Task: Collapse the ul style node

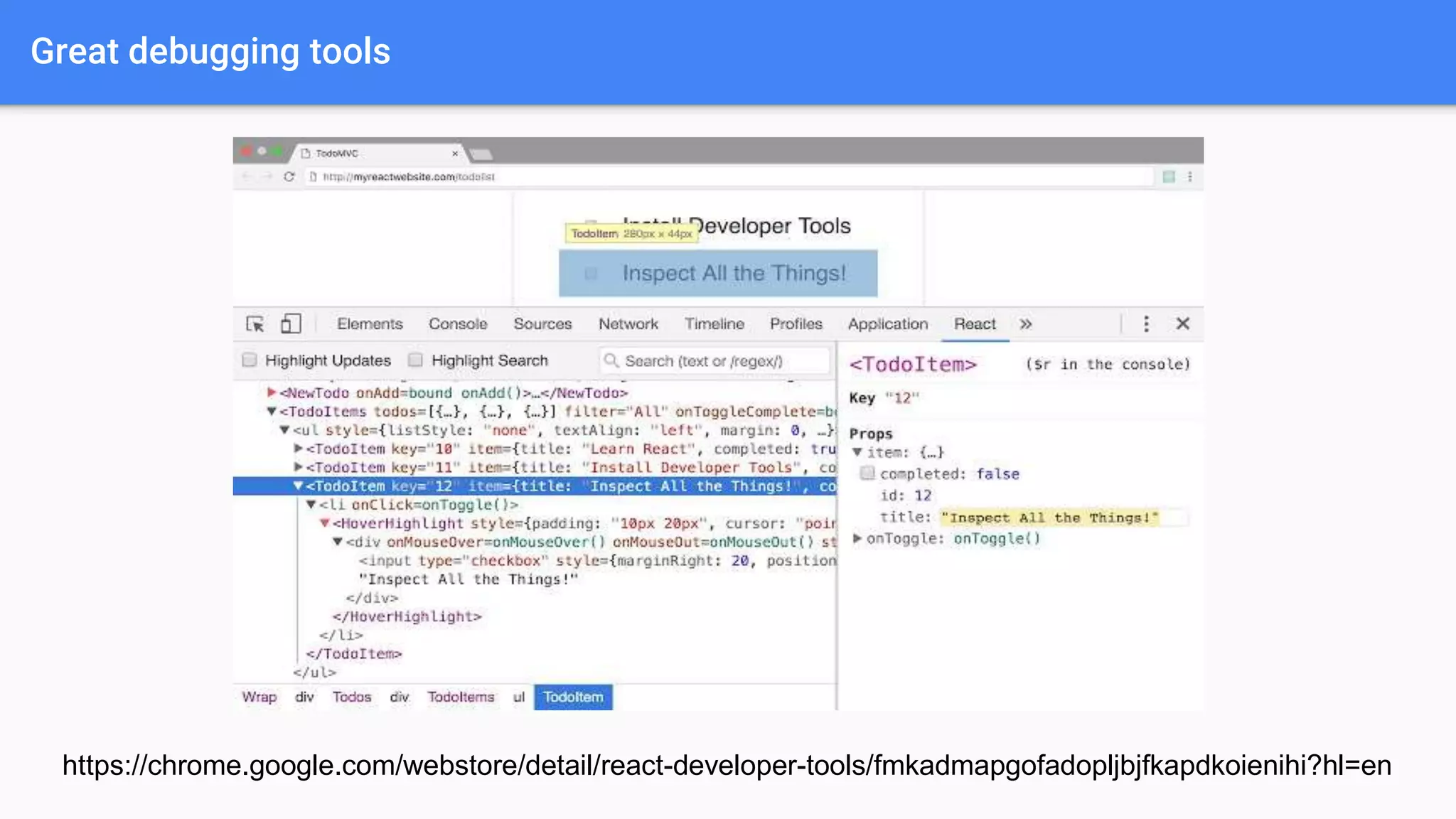Action: (284, 429)
